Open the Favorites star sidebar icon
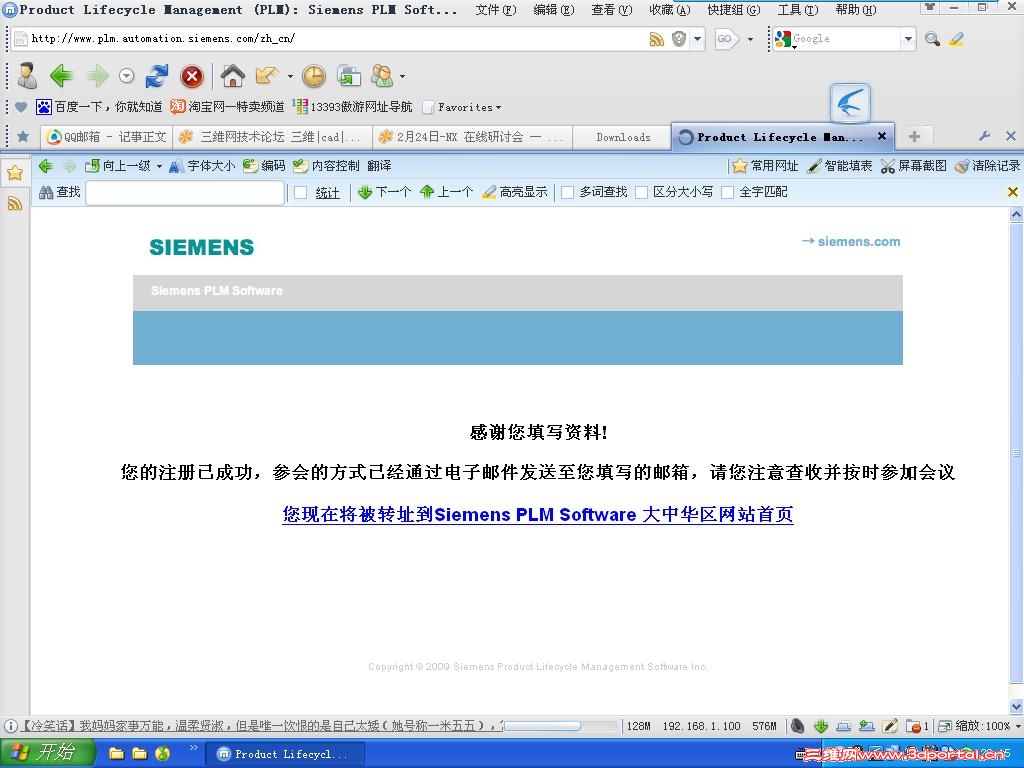The width and height of the screenshot is (1024, 768). [x=14, y=173]
